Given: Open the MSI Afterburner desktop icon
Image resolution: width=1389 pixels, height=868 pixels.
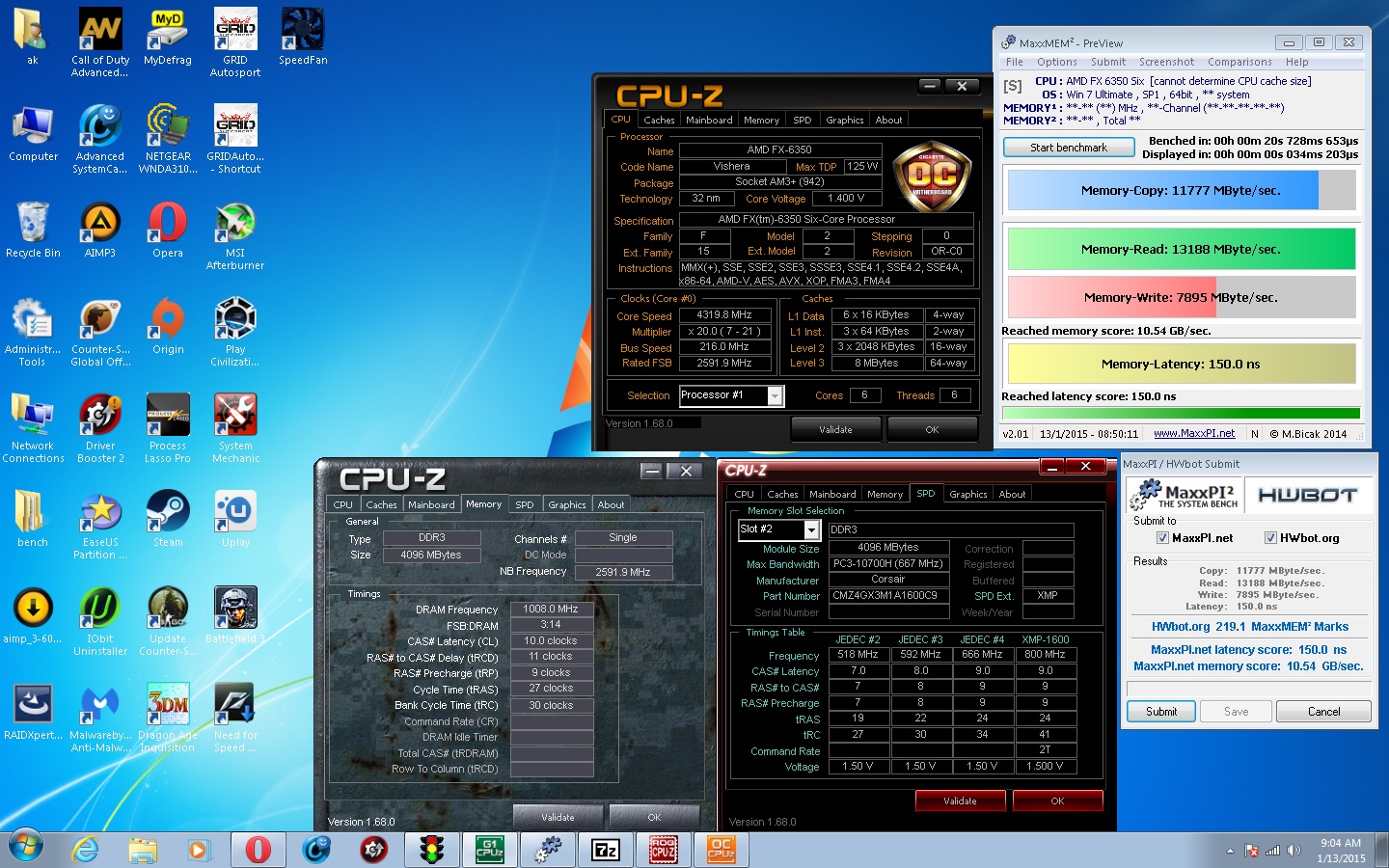Looking at the screenshot, I should 235,236.
